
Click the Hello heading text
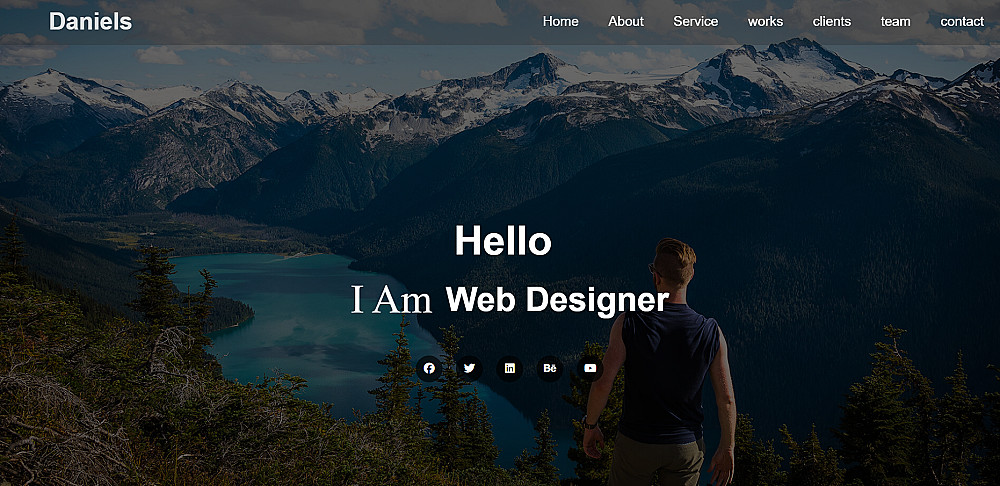503,242
